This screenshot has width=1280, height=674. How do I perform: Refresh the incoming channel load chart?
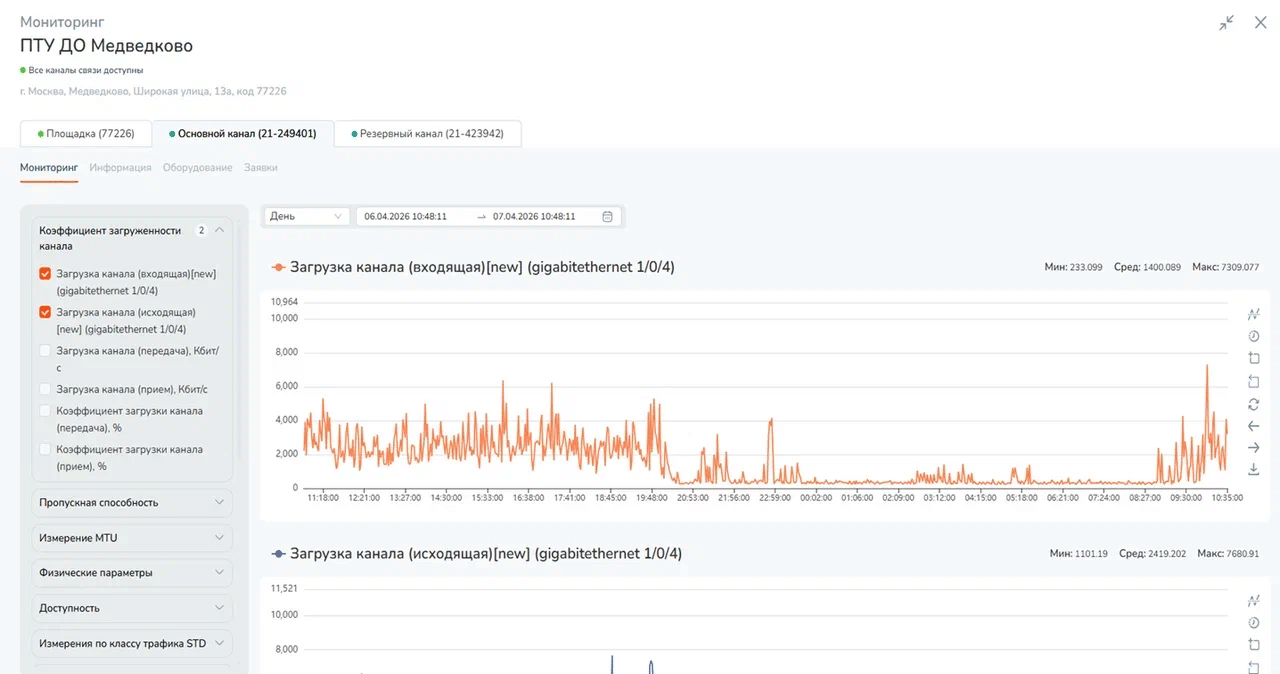coord(1253,403)
